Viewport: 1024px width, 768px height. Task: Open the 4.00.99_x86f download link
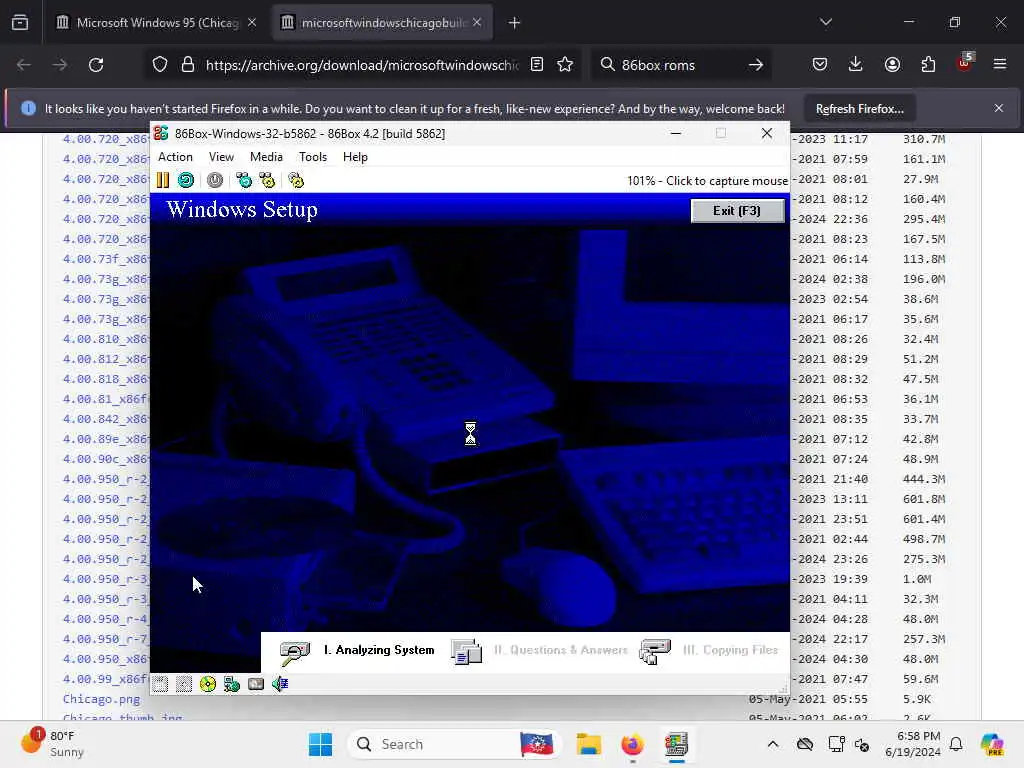(105, 679)
